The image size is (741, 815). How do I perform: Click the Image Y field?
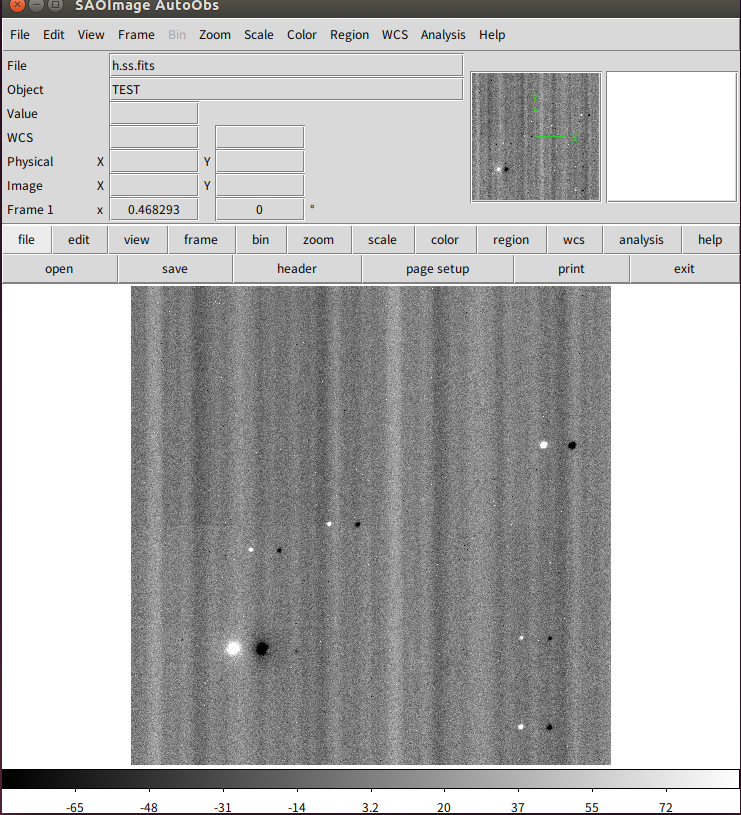click(260, 185)
